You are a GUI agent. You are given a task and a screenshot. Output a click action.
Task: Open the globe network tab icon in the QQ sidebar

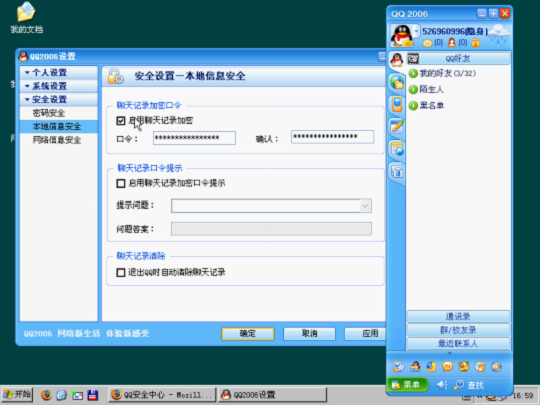coord(397,82)
